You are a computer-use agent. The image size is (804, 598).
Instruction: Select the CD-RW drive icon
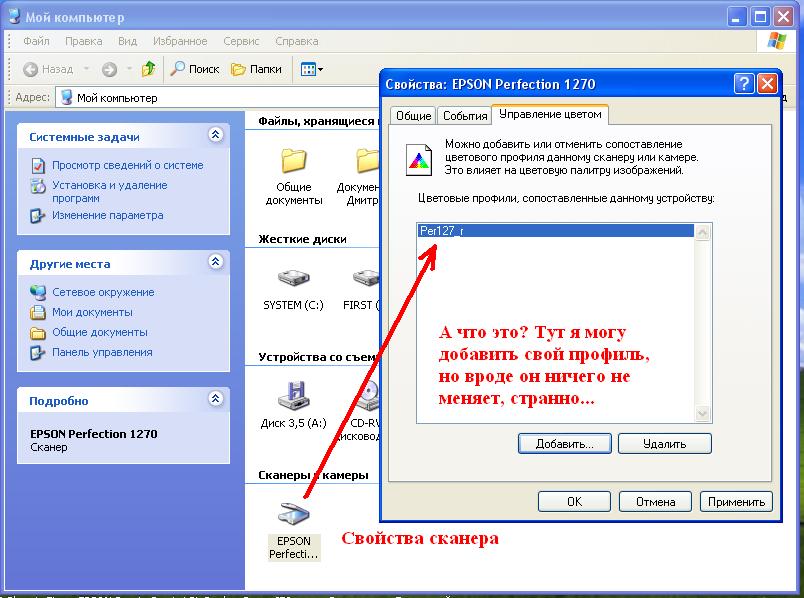(x=369, y=395)
